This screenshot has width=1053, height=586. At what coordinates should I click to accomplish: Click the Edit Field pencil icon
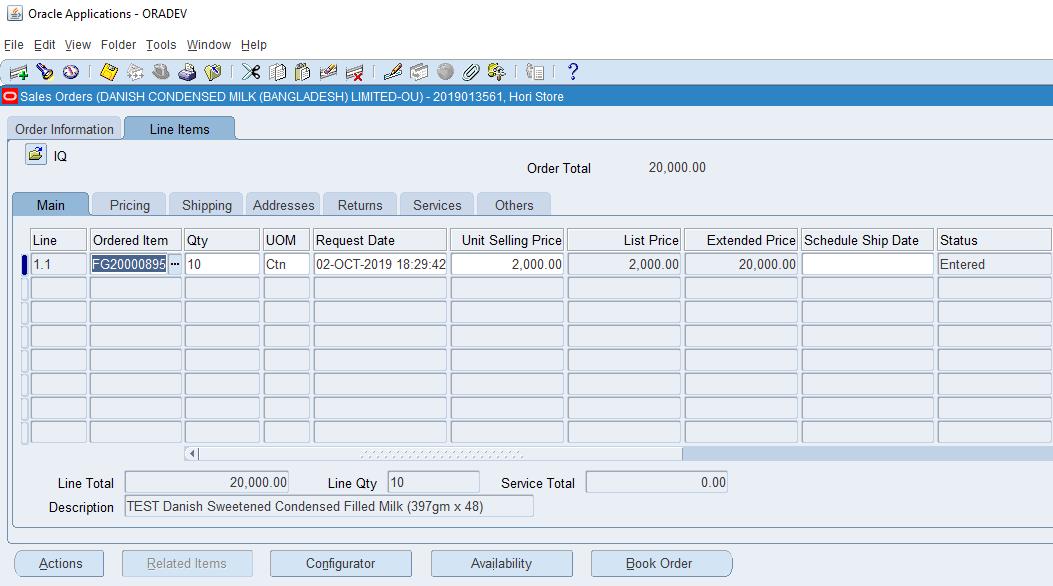point(393,72)
